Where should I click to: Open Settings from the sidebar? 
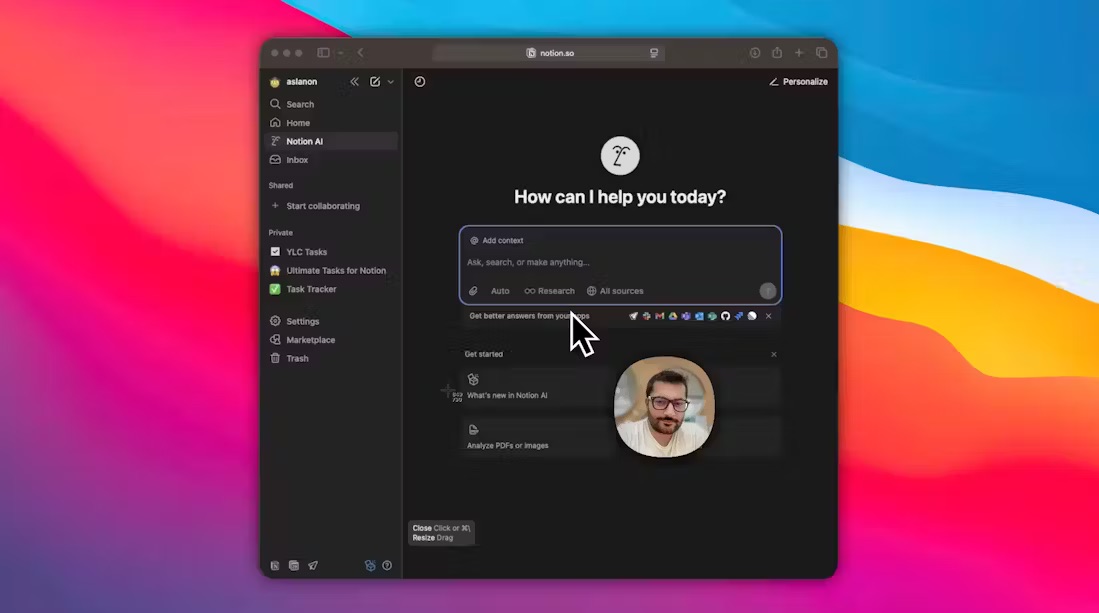tap(296, 321)
